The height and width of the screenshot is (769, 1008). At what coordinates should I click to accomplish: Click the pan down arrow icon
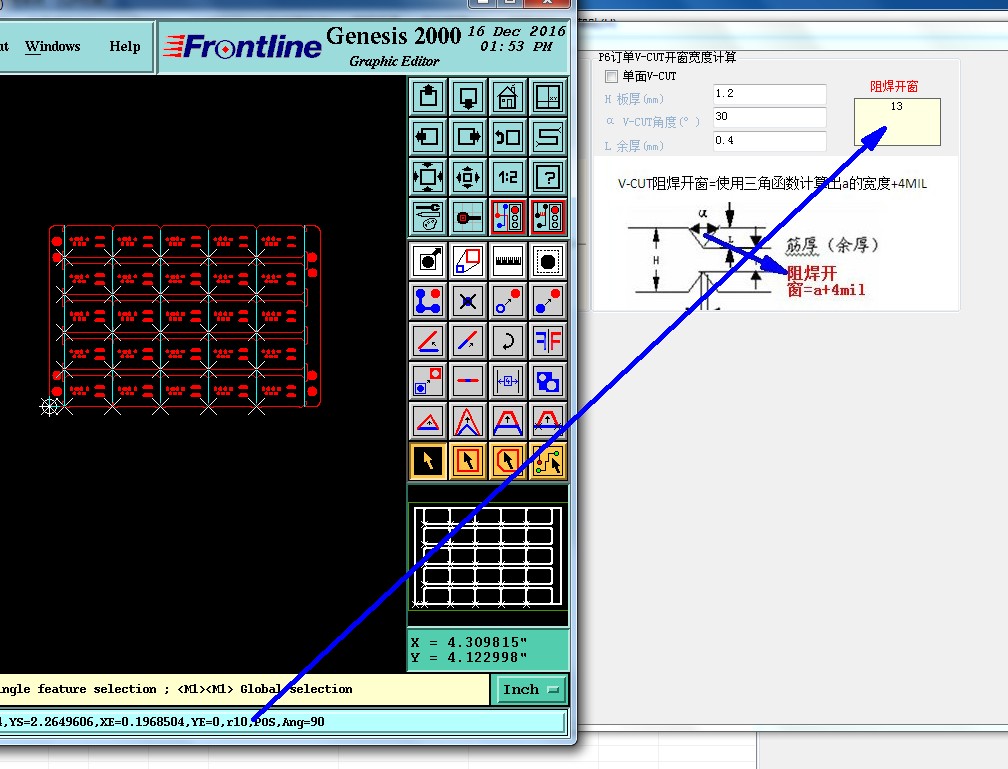tap(468, 97)
